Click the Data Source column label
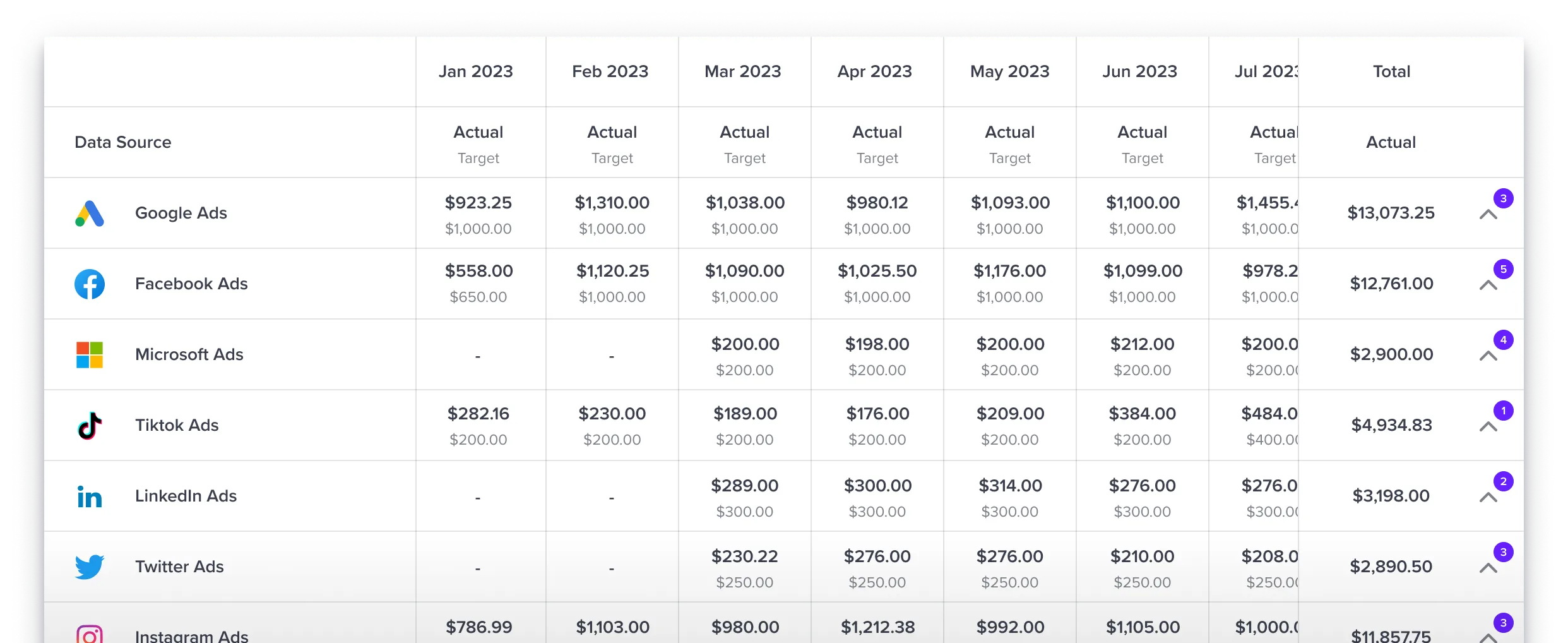The image size is (1568, 643). point(122,142)
